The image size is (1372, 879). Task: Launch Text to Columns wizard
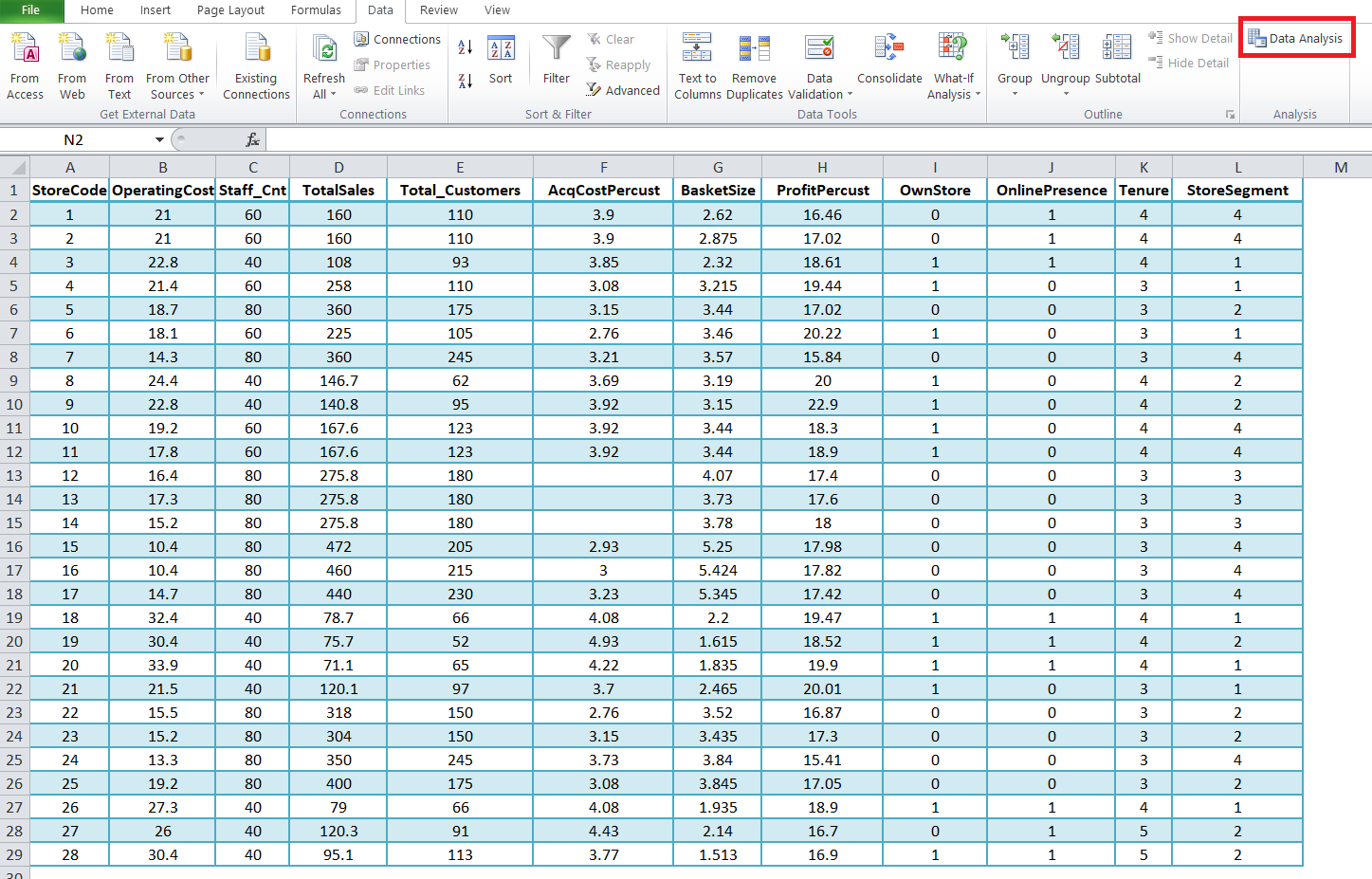(697, 66)
